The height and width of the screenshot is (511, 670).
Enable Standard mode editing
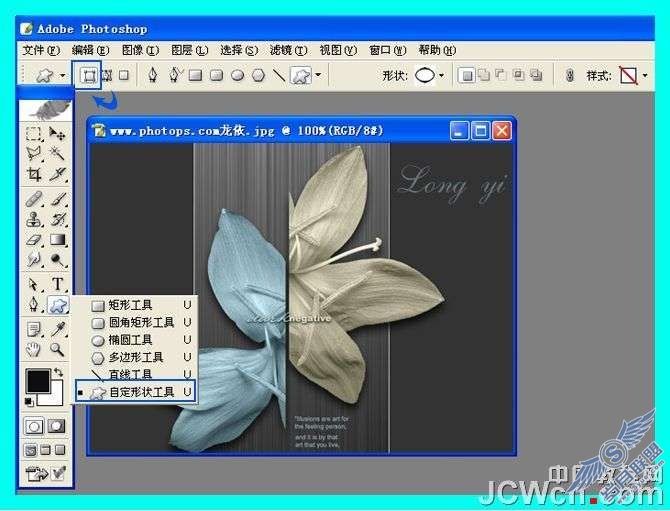34,426
